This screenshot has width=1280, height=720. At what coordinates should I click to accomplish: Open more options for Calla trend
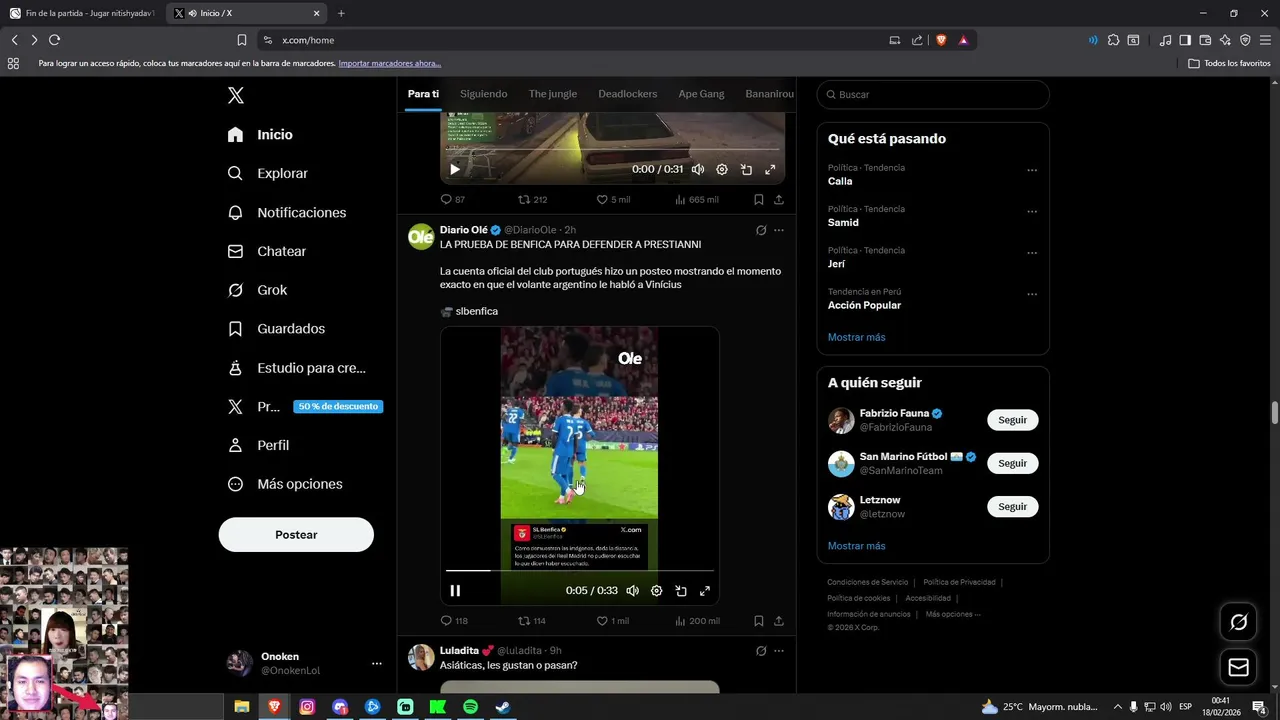(1032, 170)
